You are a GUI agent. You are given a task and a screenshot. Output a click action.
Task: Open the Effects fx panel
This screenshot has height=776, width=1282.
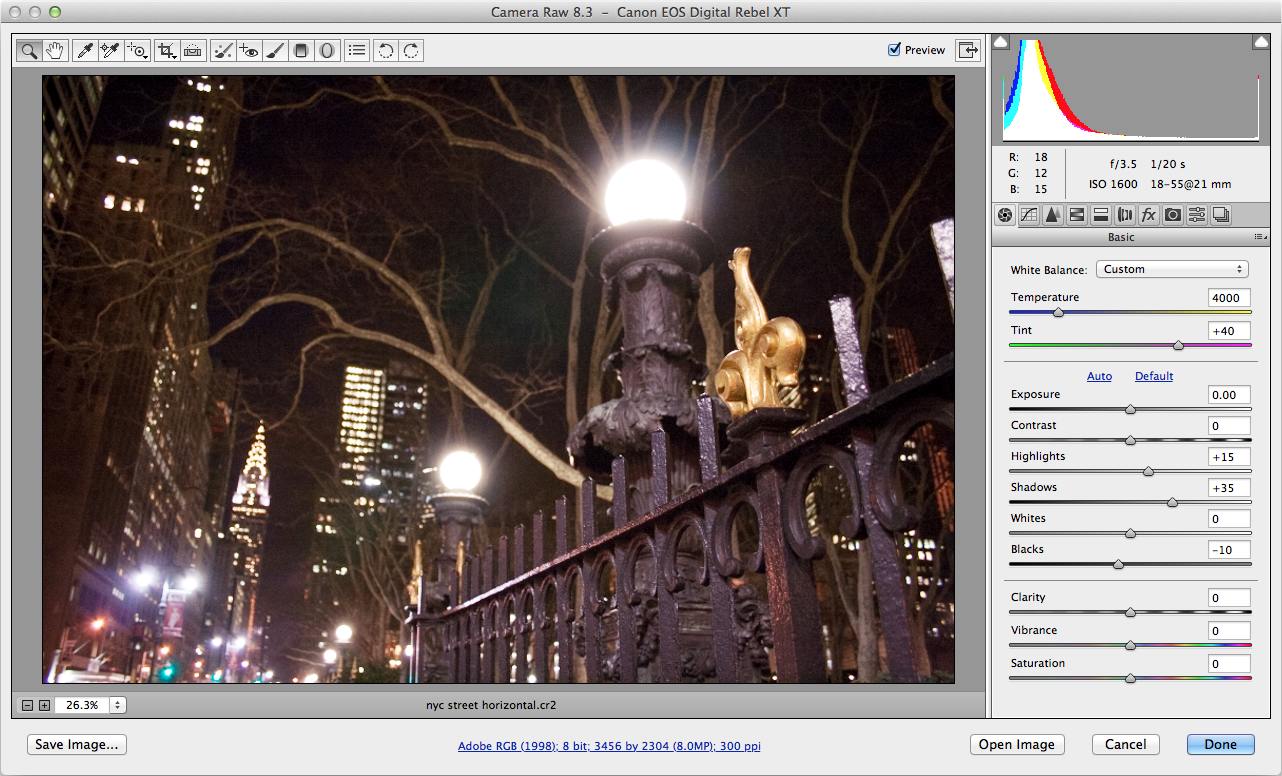point(1148,214)
